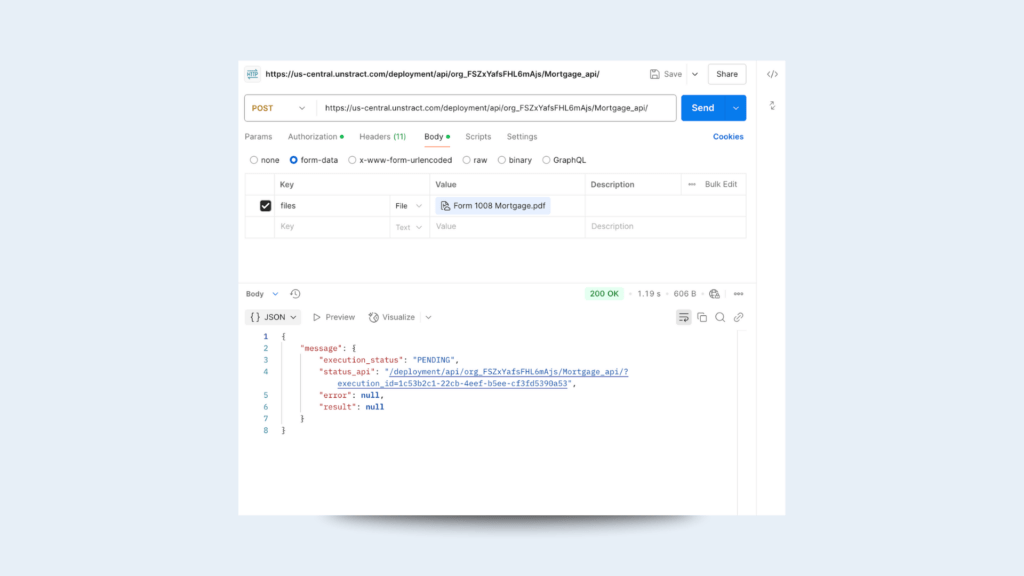Image resolution: width=1024 pixels, height=576 pixels.
Task: Open the File type dropdown for files key
Action: coord(409,206)
